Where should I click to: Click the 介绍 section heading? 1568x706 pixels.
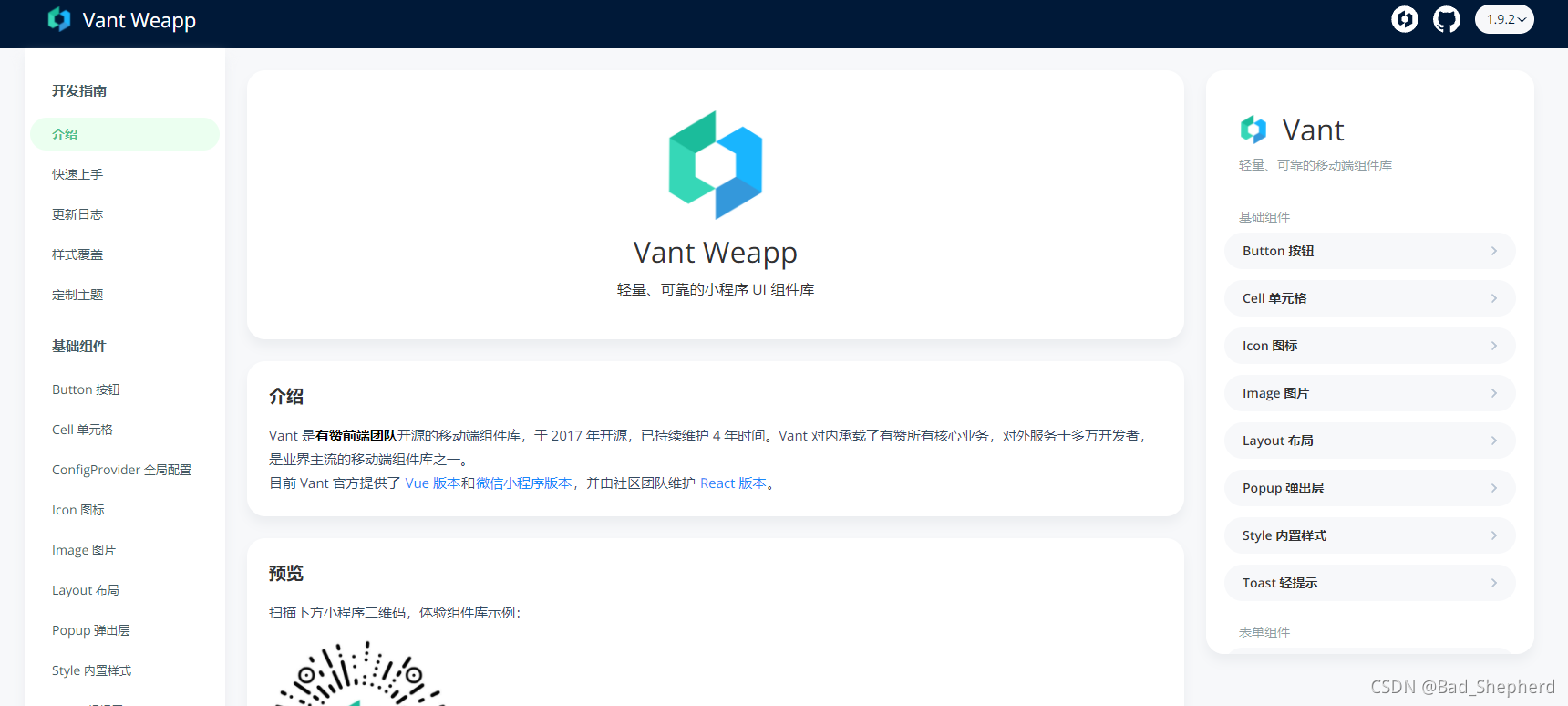click(286, 397)
